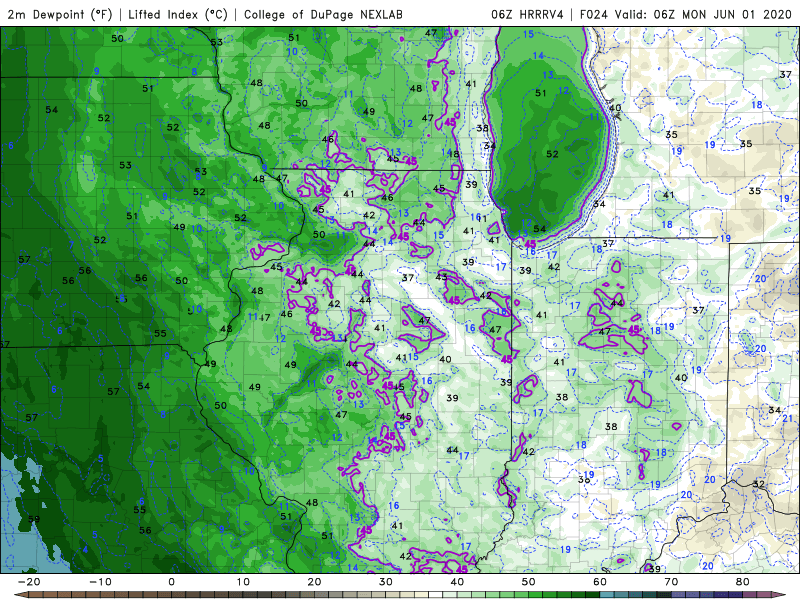Click the '-10' colorbar tick label
This screenshot has height=600, width=800.
100,582
